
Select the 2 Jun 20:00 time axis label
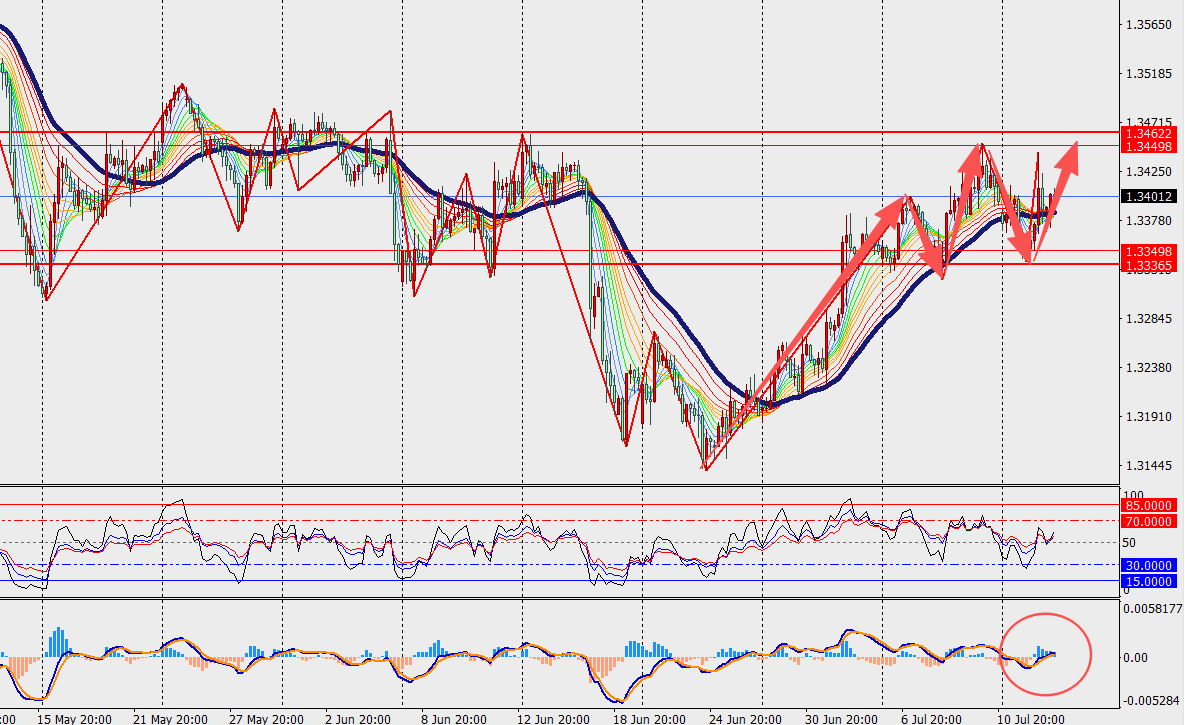pos(358,719)
